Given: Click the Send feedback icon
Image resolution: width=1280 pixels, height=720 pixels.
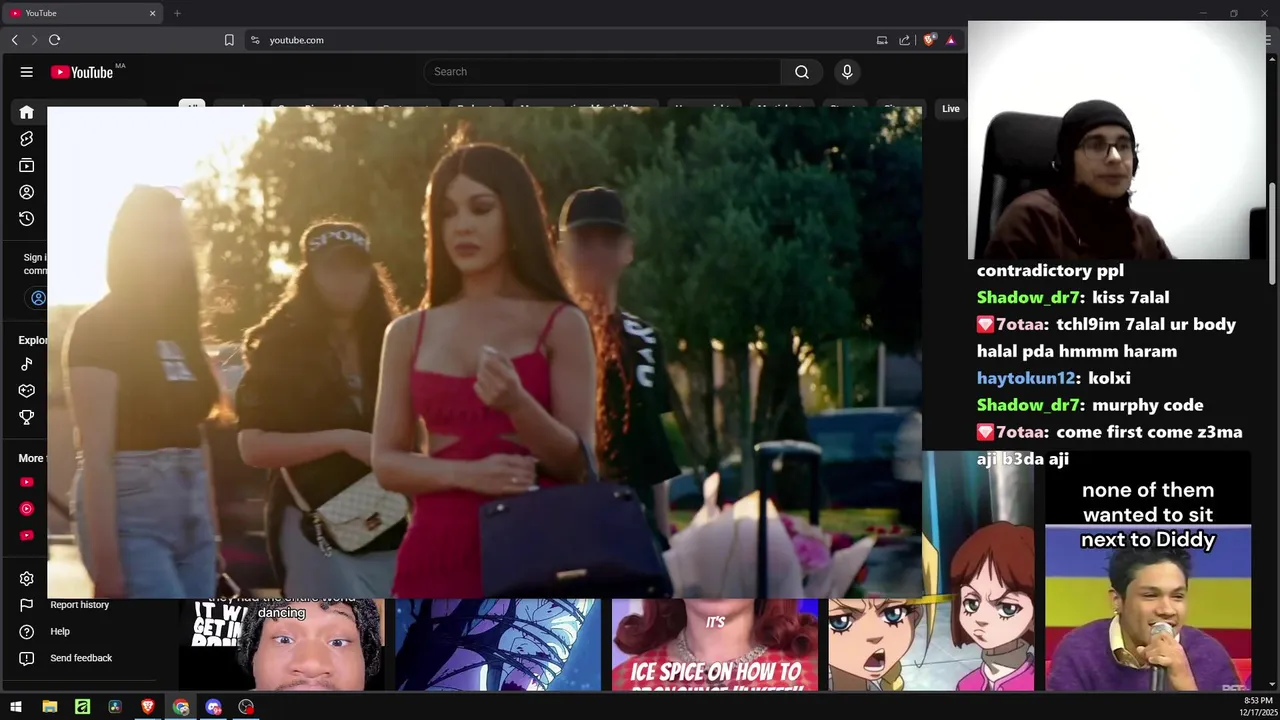Looking at the screenshot, I should point(27,658).
